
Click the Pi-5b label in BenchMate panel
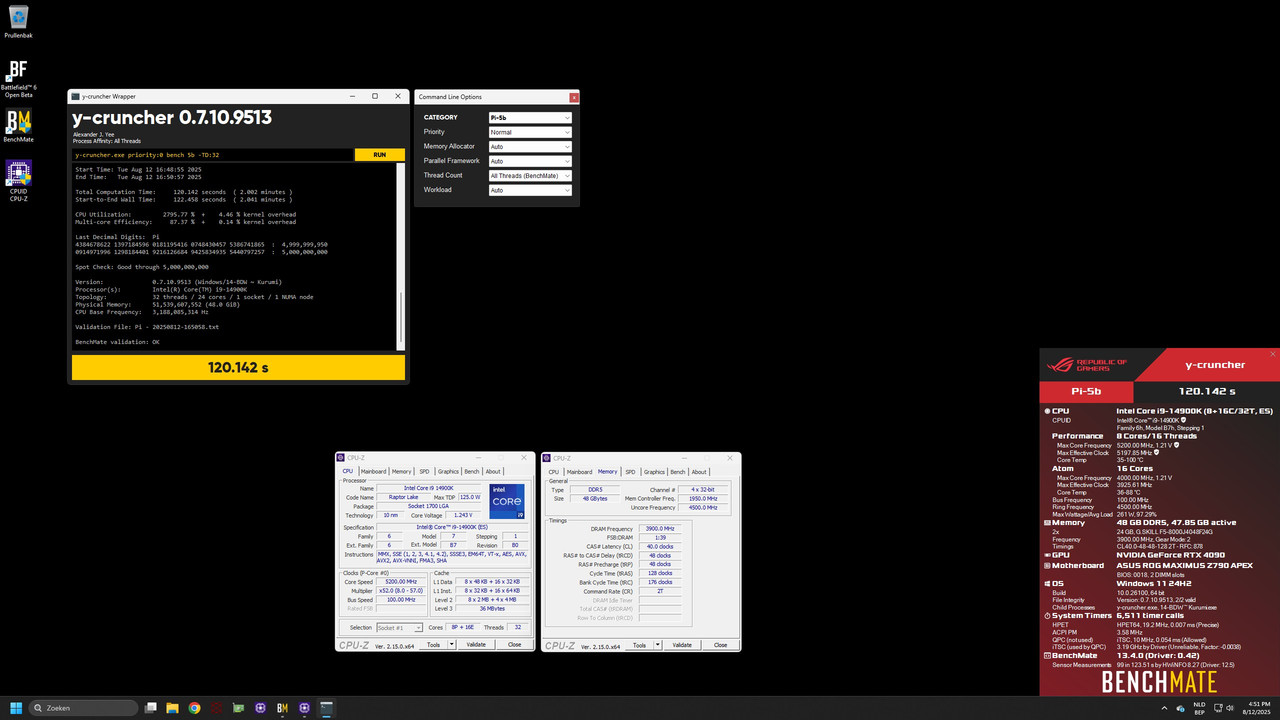click(x=1086, y=391)
